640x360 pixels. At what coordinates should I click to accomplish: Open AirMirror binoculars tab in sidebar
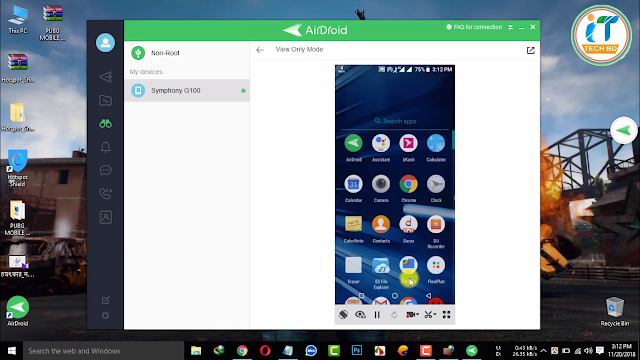pyautogui.click(x=105, y=124)
